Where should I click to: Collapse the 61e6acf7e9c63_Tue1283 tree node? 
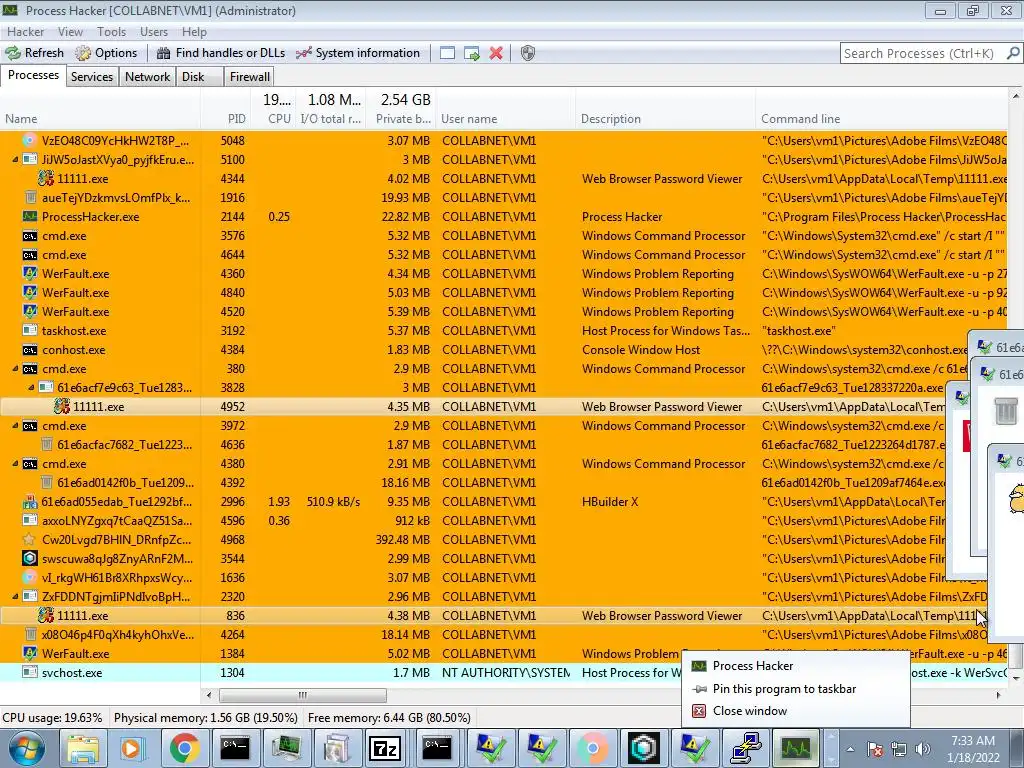(x=31, y=387)
